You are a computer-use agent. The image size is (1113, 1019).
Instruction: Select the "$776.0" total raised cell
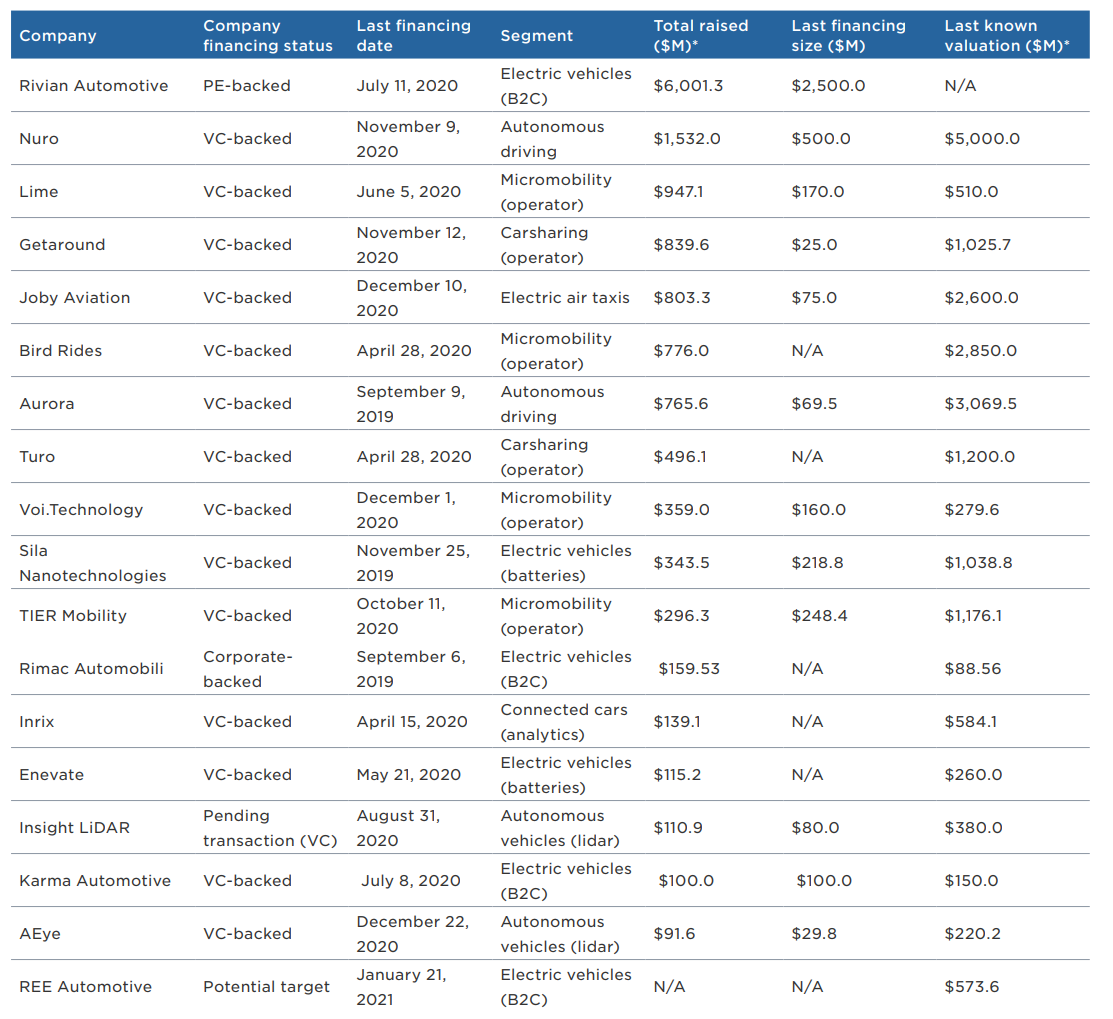pyautogui.click(x=681, y=351)
